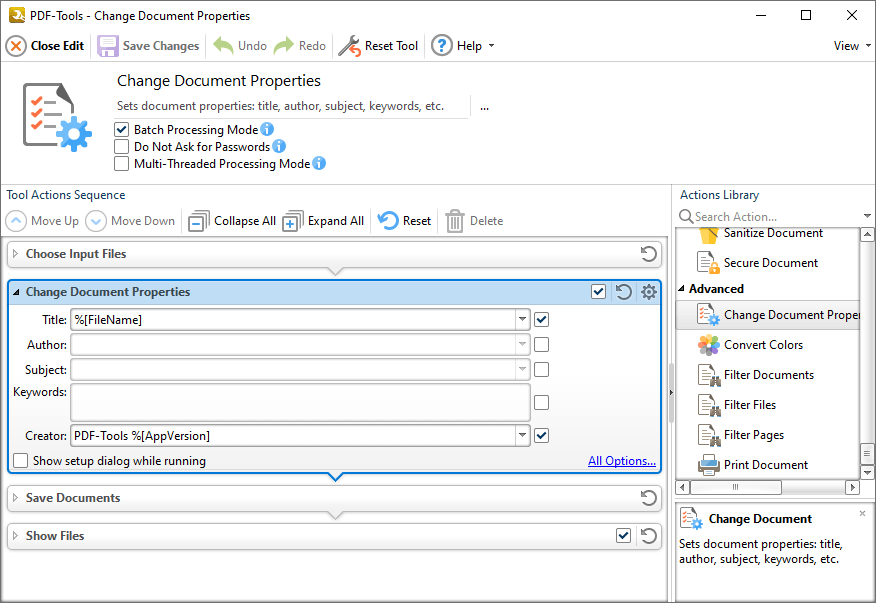Click the Batch Processing Mode info icon
The height and width of the screenshot is (603, 876).
[265, 129]
